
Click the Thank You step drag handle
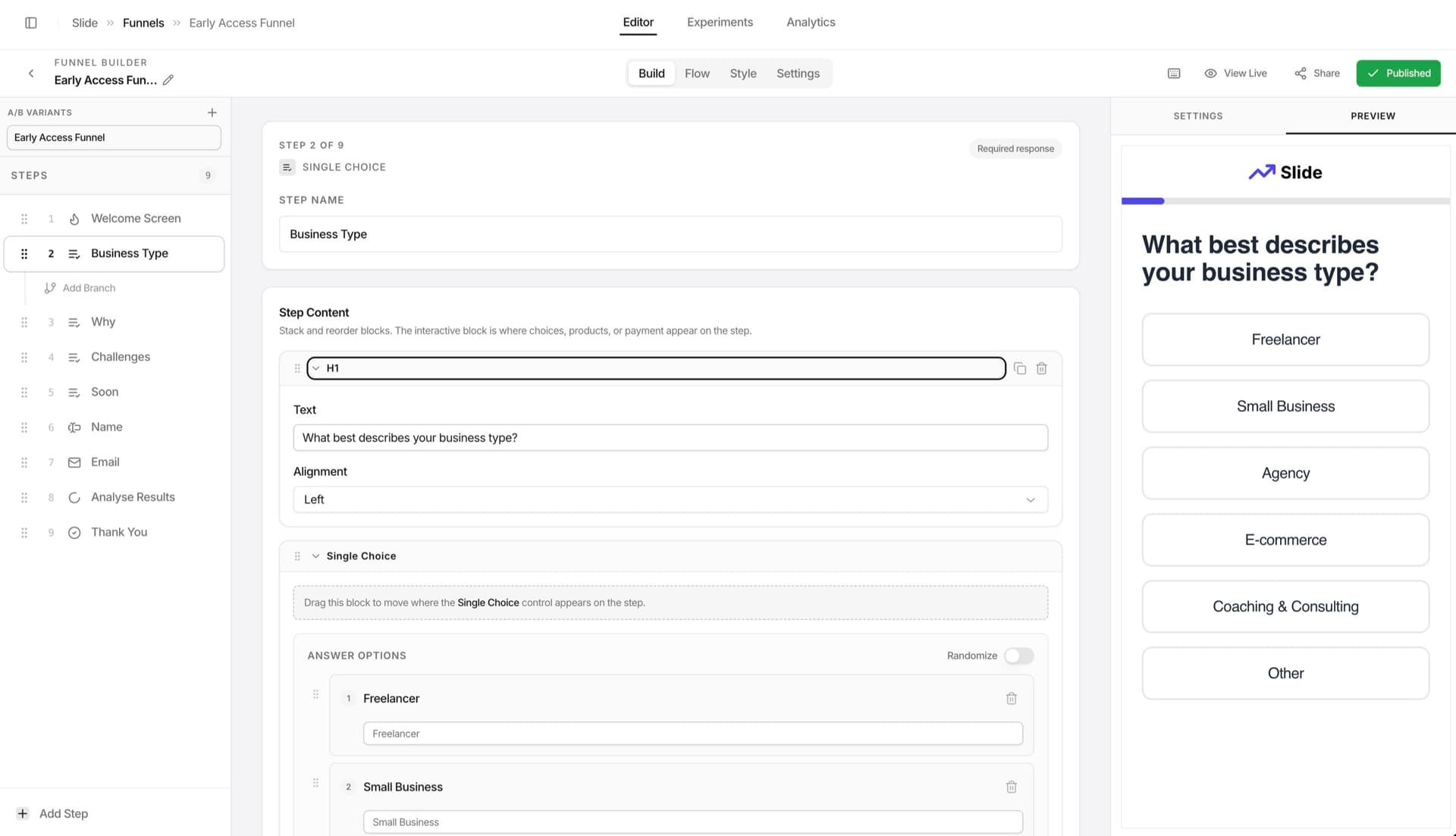coord(24,533)
